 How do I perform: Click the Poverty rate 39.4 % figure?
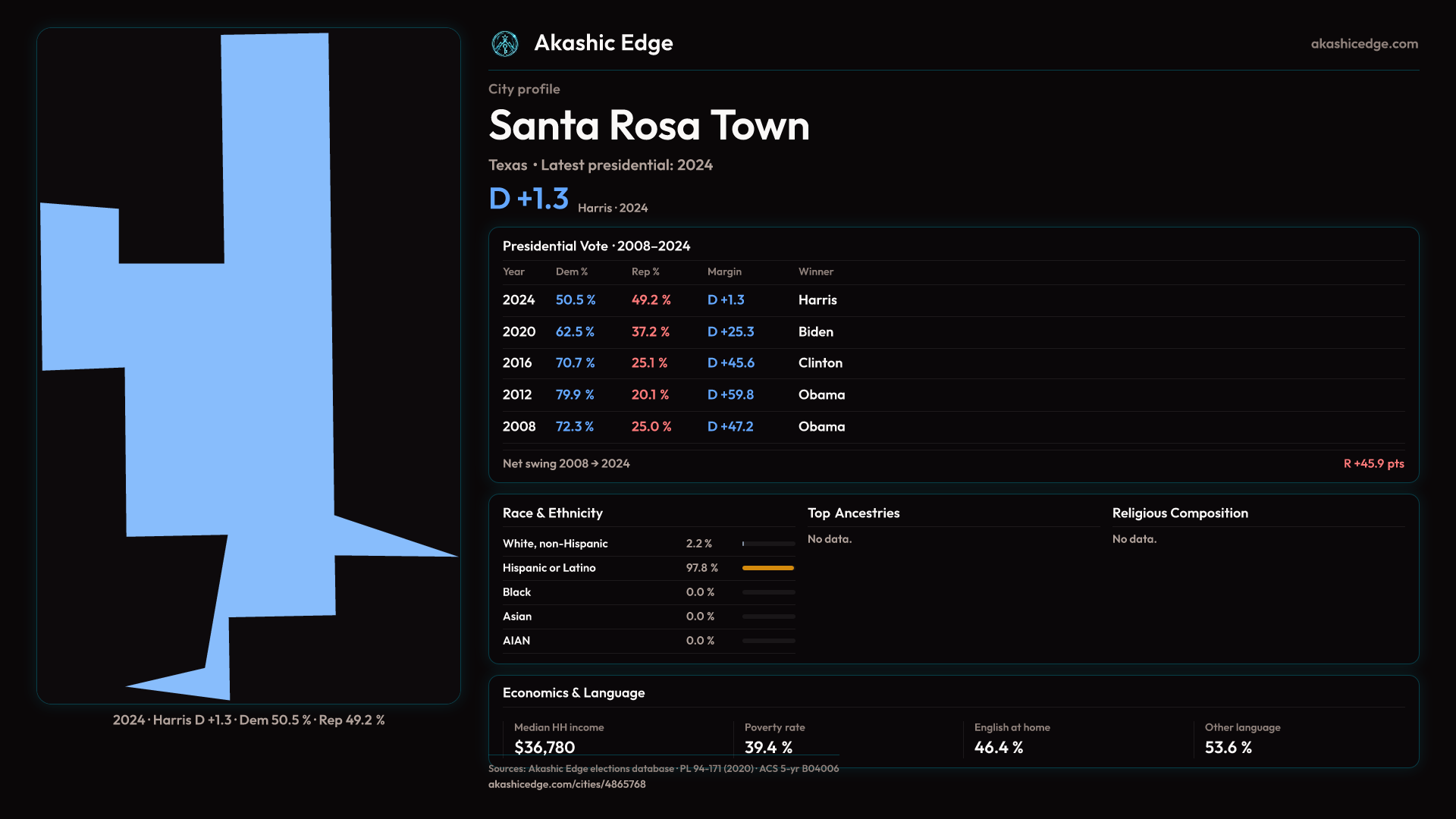click(x=768, y=747)
